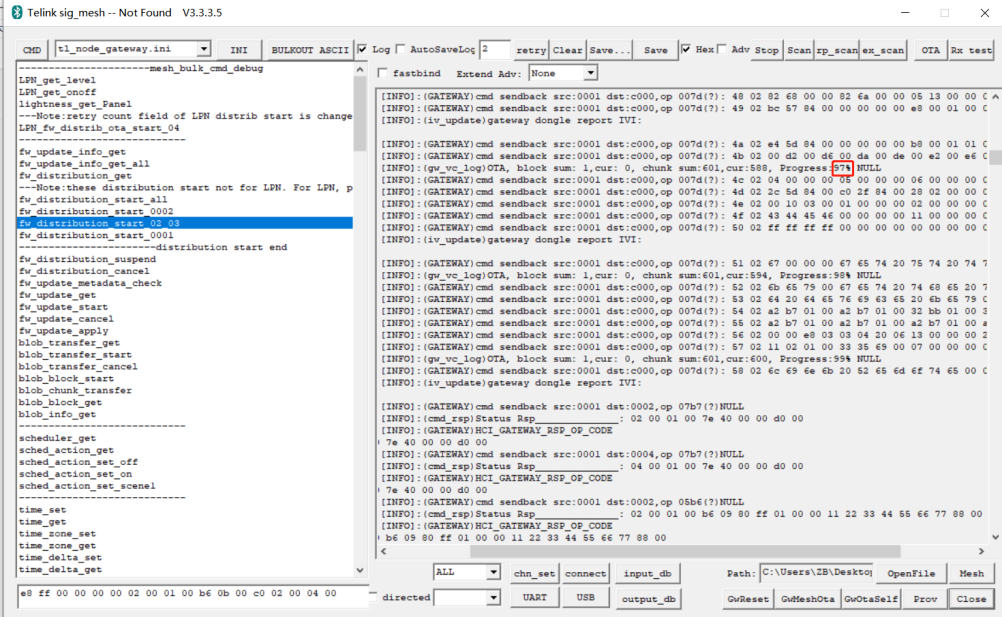
Task: Select time_zone_set in command list
Action: (58, 533)
